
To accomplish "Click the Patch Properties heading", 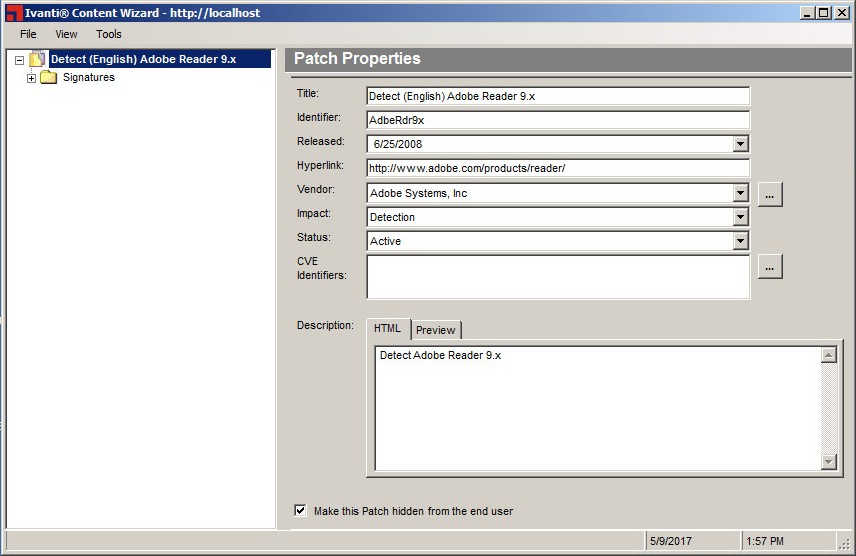I will pos(357,58).
